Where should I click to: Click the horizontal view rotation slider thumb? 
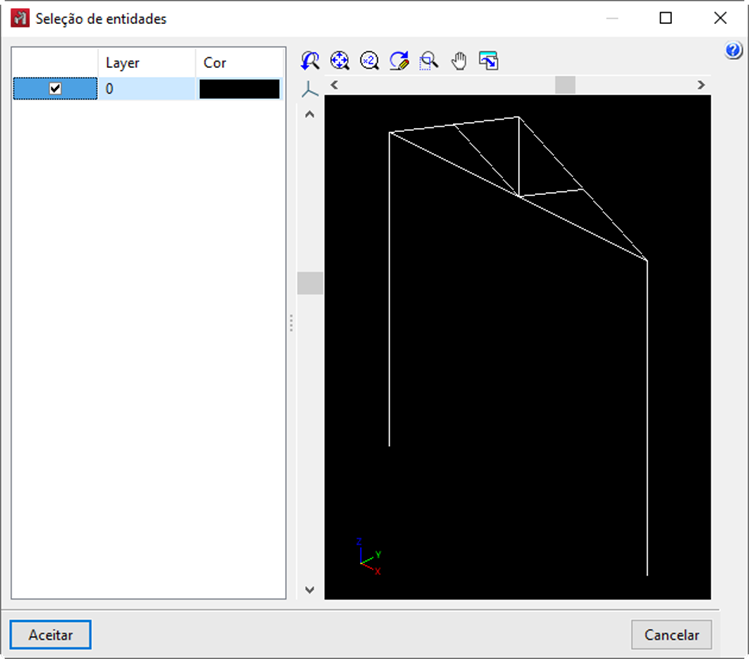[x=565, y=85]
